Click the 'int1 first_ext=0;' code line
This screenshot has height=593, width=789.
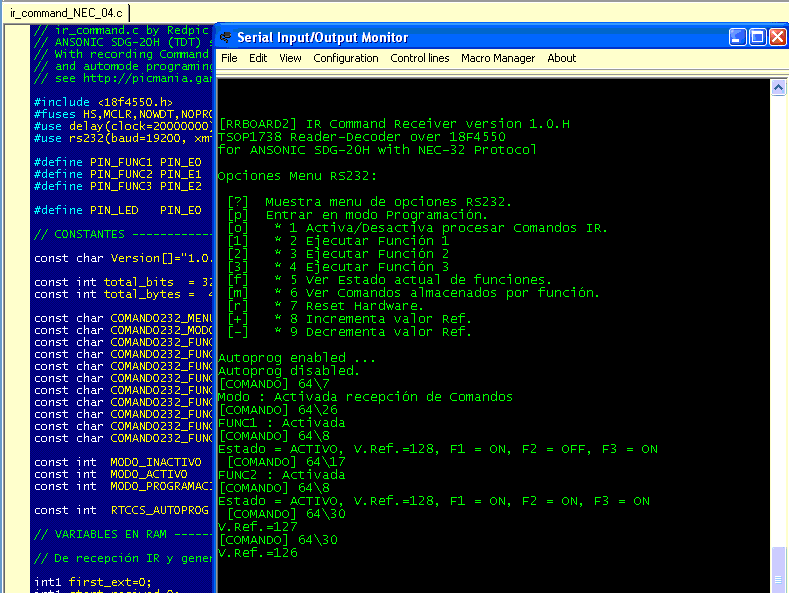(93, 582)
